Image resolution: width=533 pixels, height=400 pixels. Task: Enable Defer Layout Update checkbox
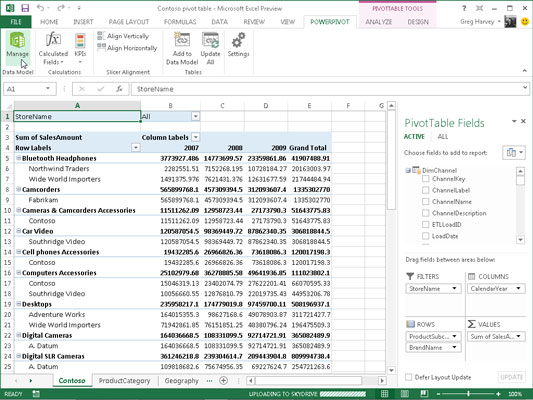click(x=409, y=377)
